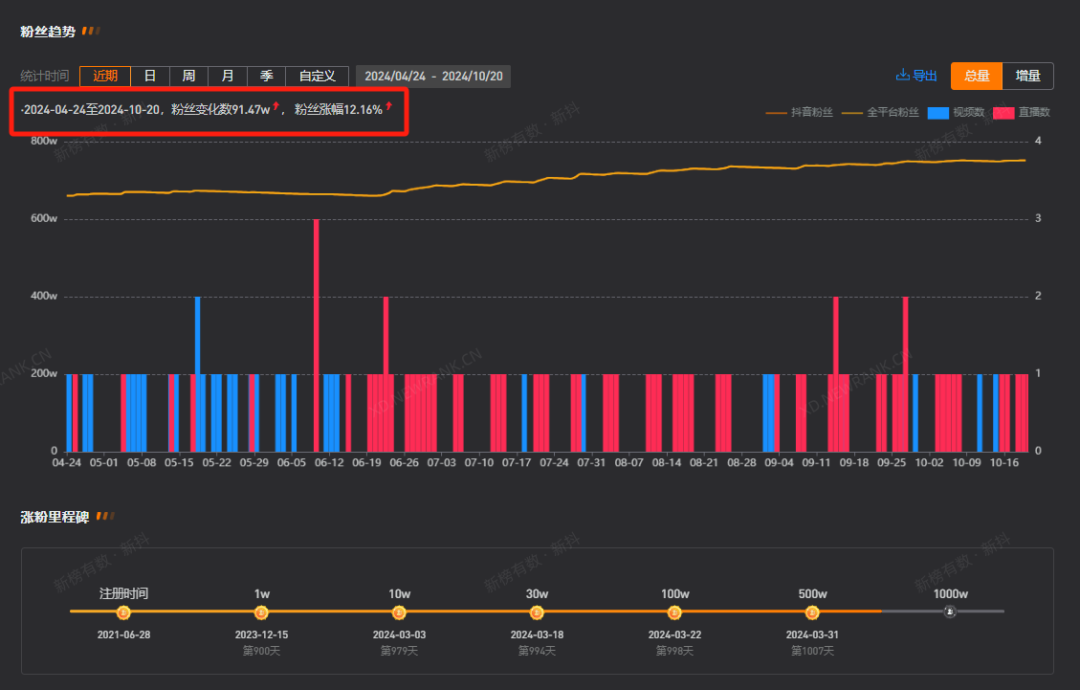The image size is (1080, 690).
Task: Switch chart to 增量 mode
Action: coord(1028,76)
